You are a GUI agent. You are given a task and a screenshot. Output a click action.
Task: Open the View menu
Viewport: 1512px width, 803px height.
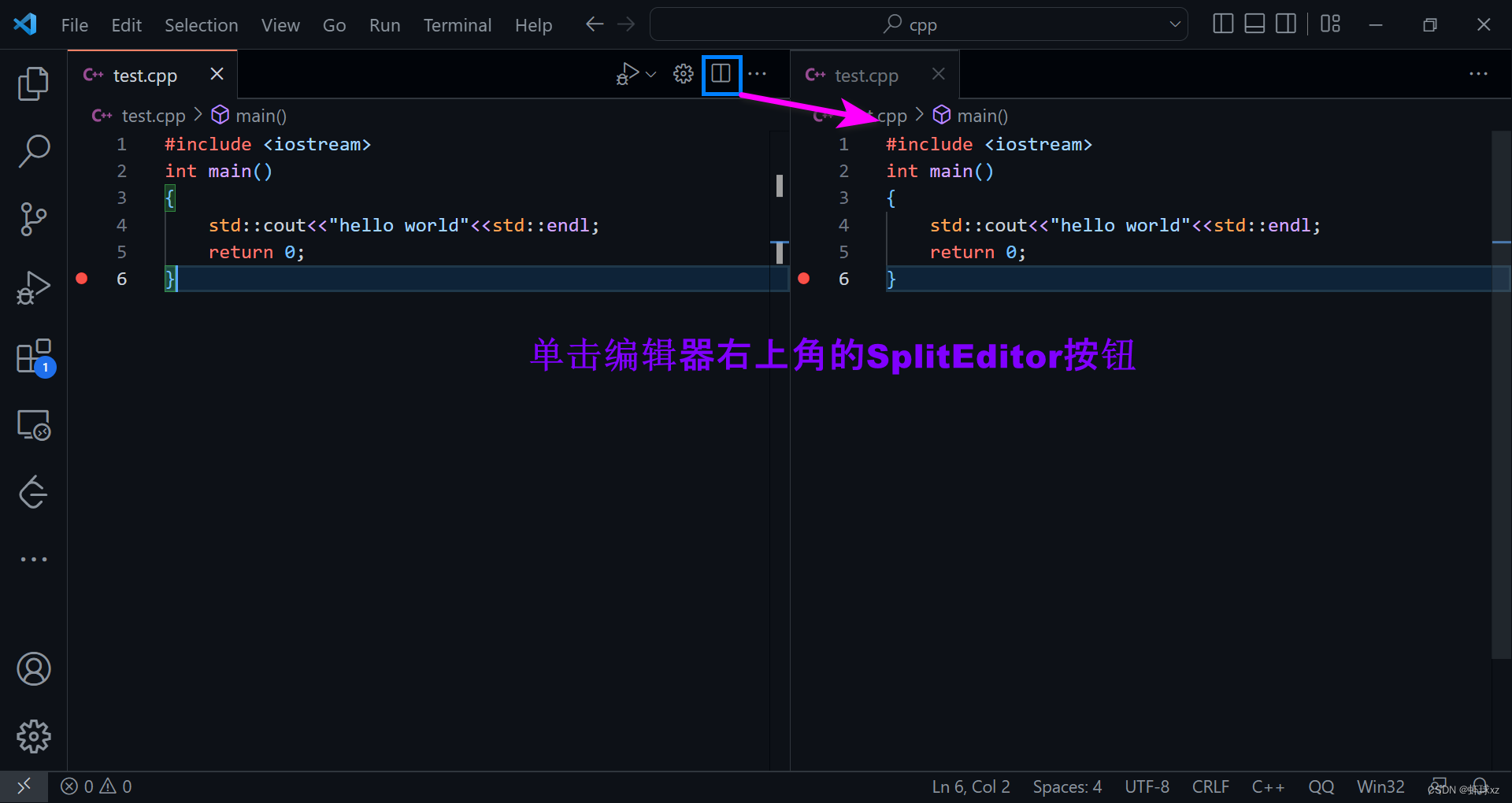pyautogui.click(x=280, y=25)
